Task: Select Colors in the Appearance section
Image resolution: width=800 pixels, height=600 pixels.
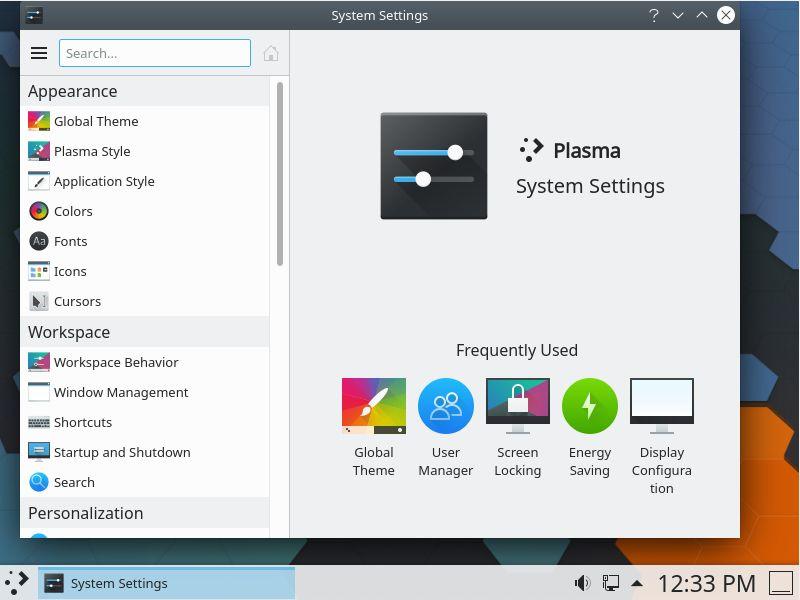Action: 73,211
